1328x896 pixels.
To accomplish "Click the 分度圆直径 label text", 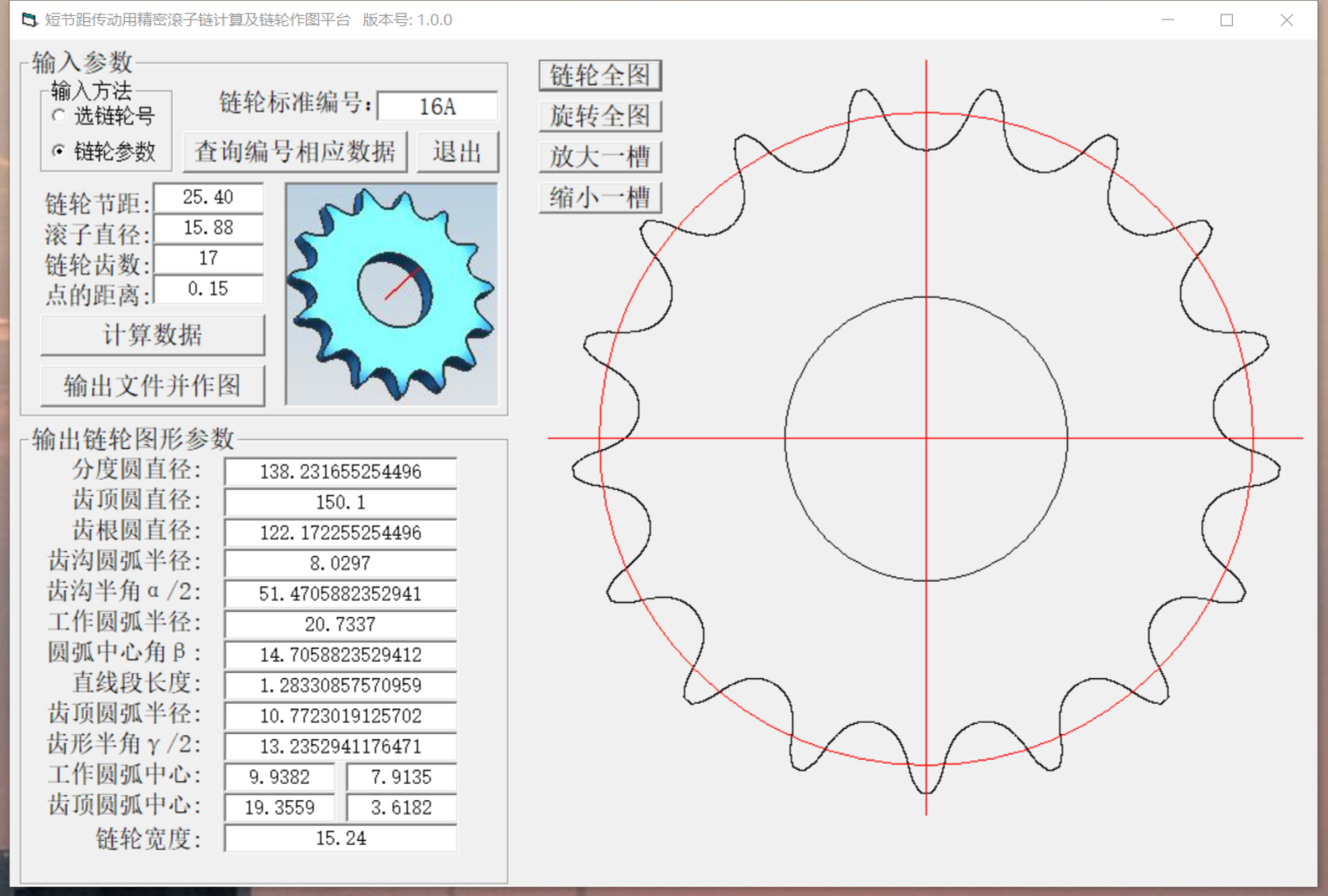I will pos(137,470).
